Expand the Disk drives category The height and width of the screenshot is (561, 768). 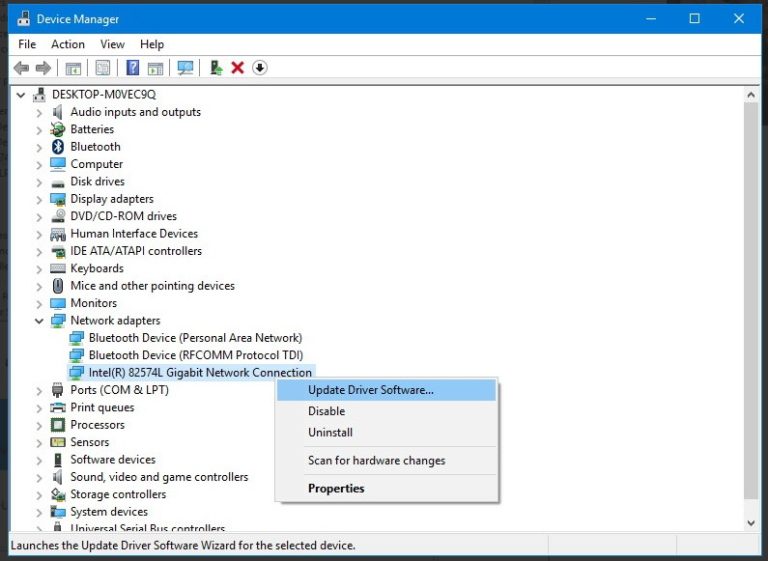tap(39, 182)
